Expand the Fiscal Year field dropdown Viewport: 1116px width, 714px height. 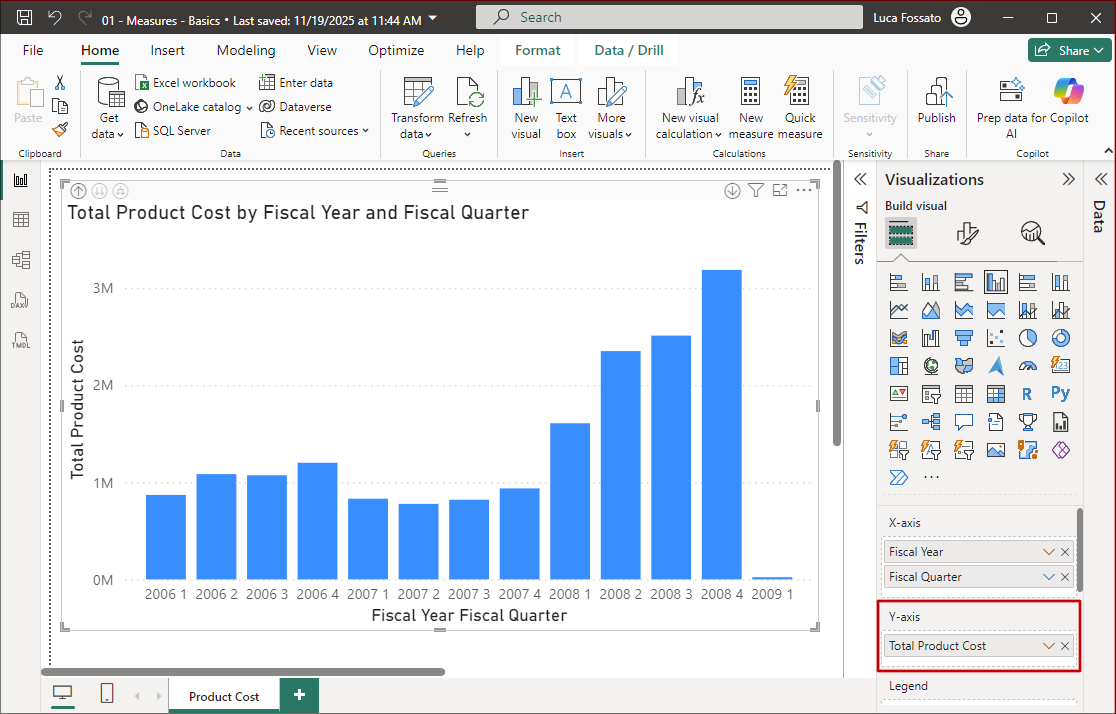tap(1048, 552)
